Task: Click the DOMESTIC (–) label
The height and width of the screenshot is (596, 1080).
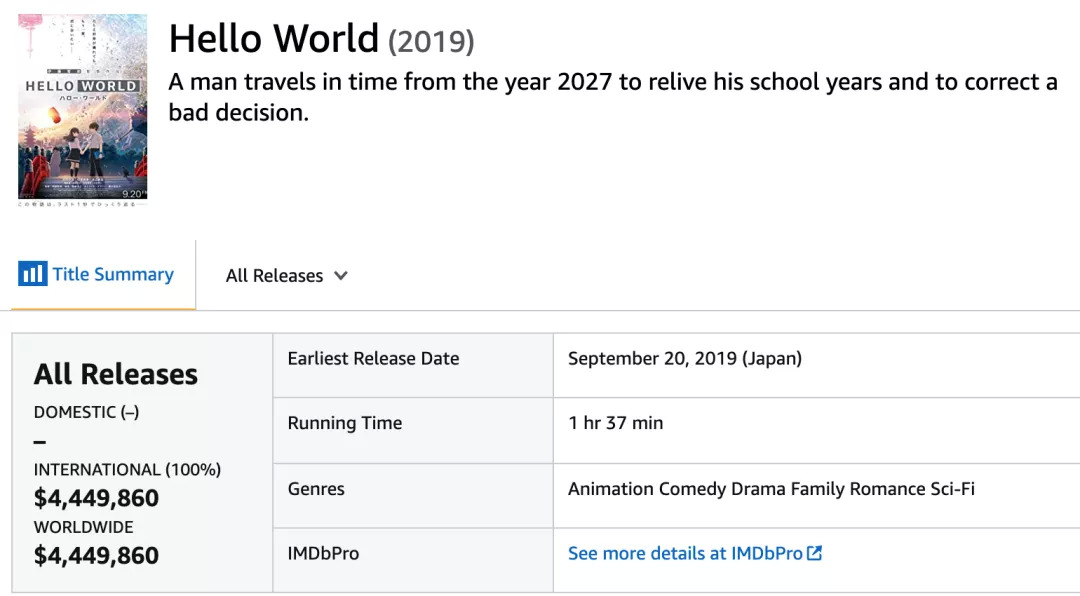Action: tap(86, 412)
